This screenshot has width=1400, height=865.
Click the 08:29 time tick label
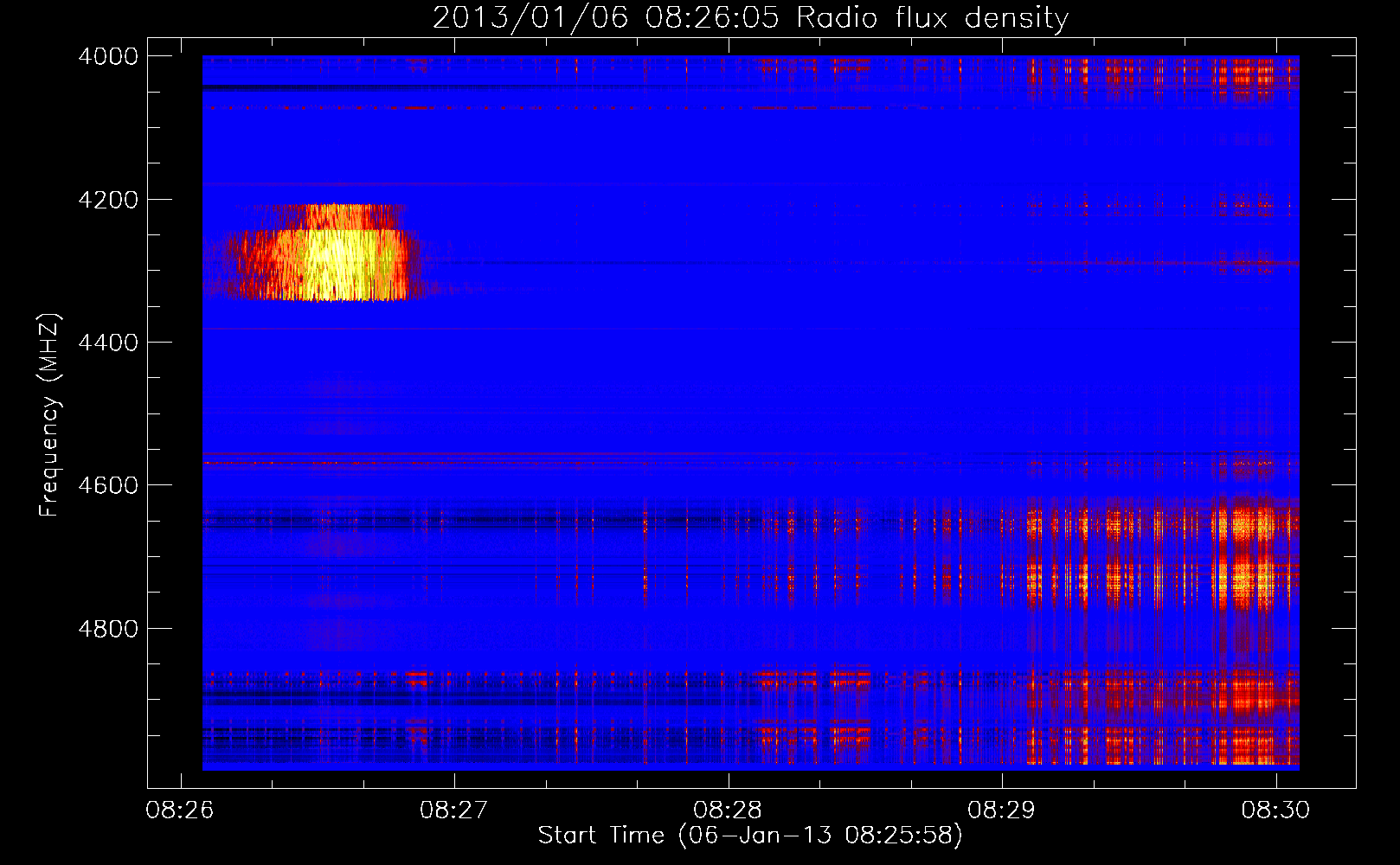[1002, 811]
